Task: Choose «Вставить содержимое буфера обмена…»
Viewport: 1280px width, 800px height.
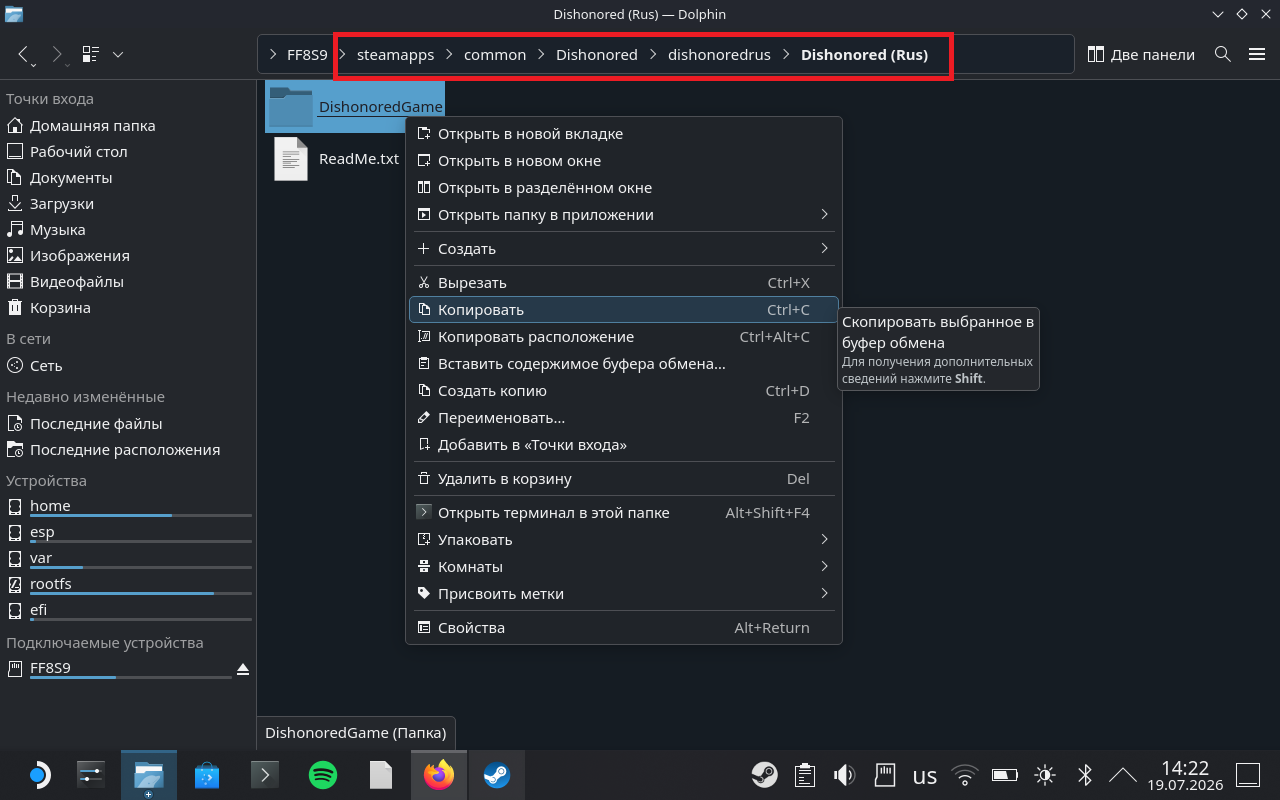Action: pyautogui.click(x=624, y=364)
